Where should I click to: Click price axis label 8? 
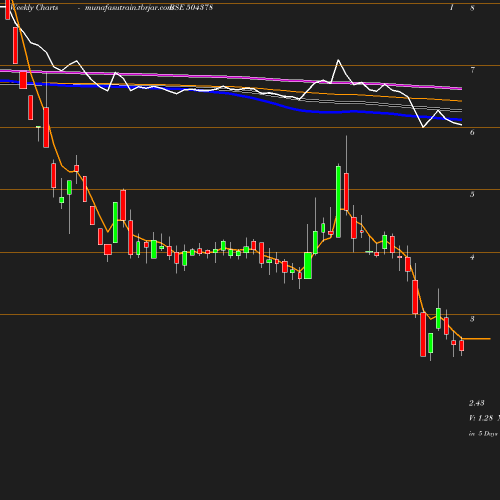point(472,8)
